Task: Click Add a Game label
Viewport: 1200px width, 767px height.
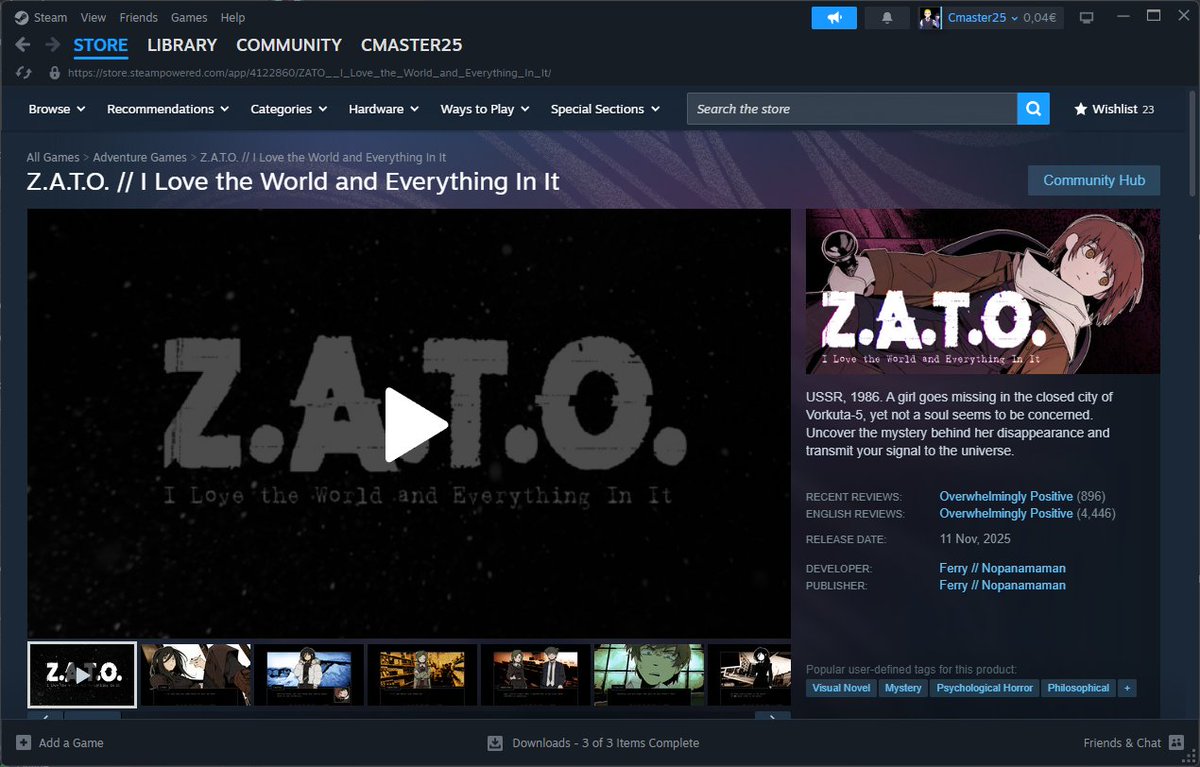Action: tap(71, 743)
